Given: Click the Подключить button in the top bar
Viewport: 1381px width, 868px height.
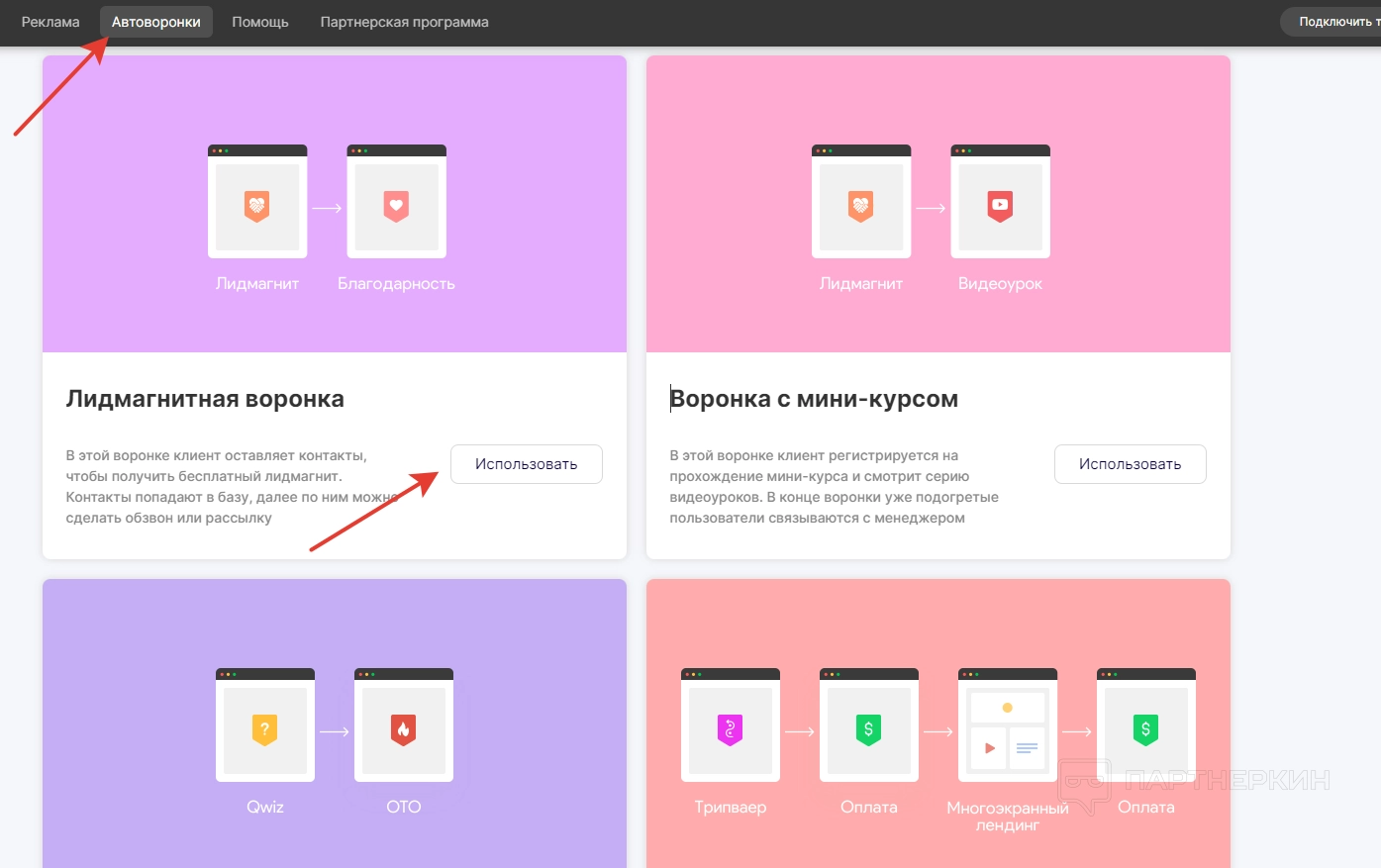Looking at the screenshot, I should [x=1332, y=22].
